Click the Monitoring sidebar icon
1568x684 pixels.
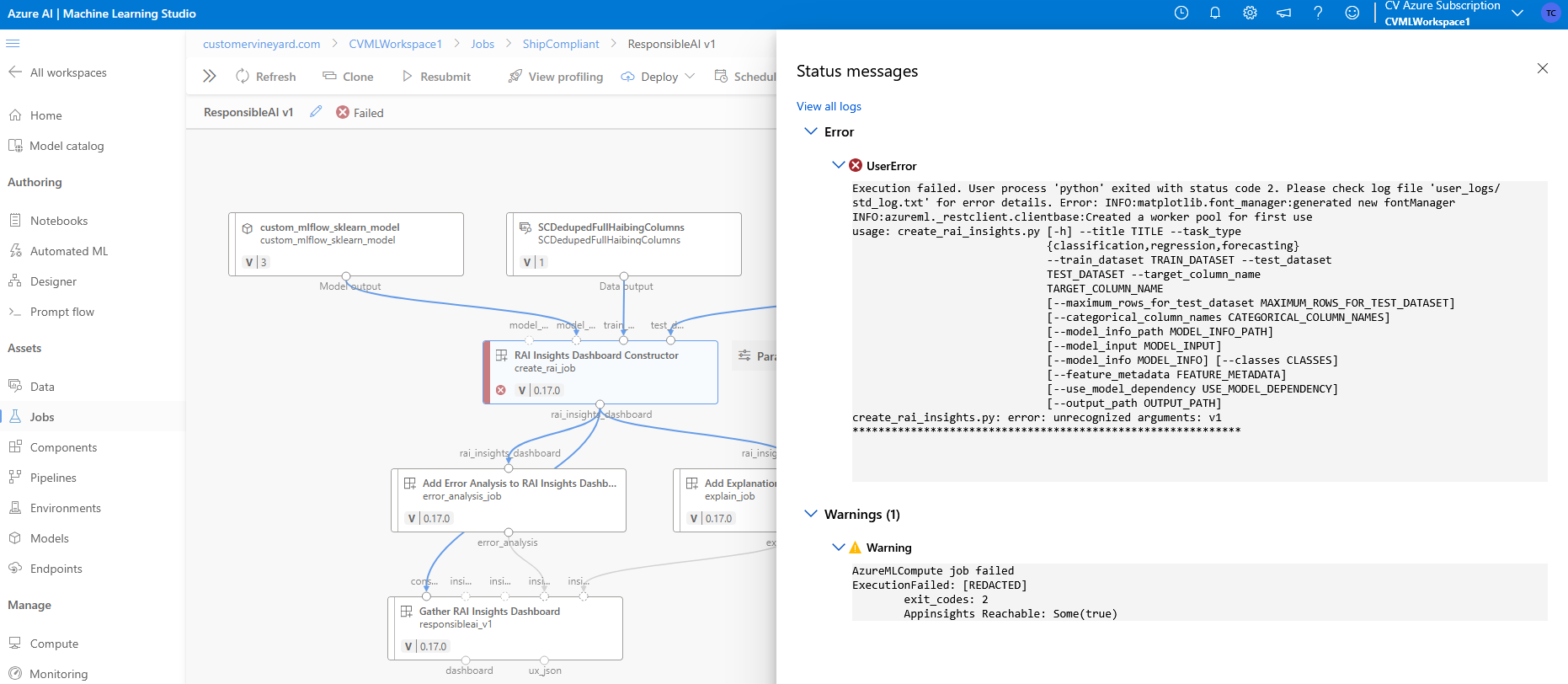point(15,673)
